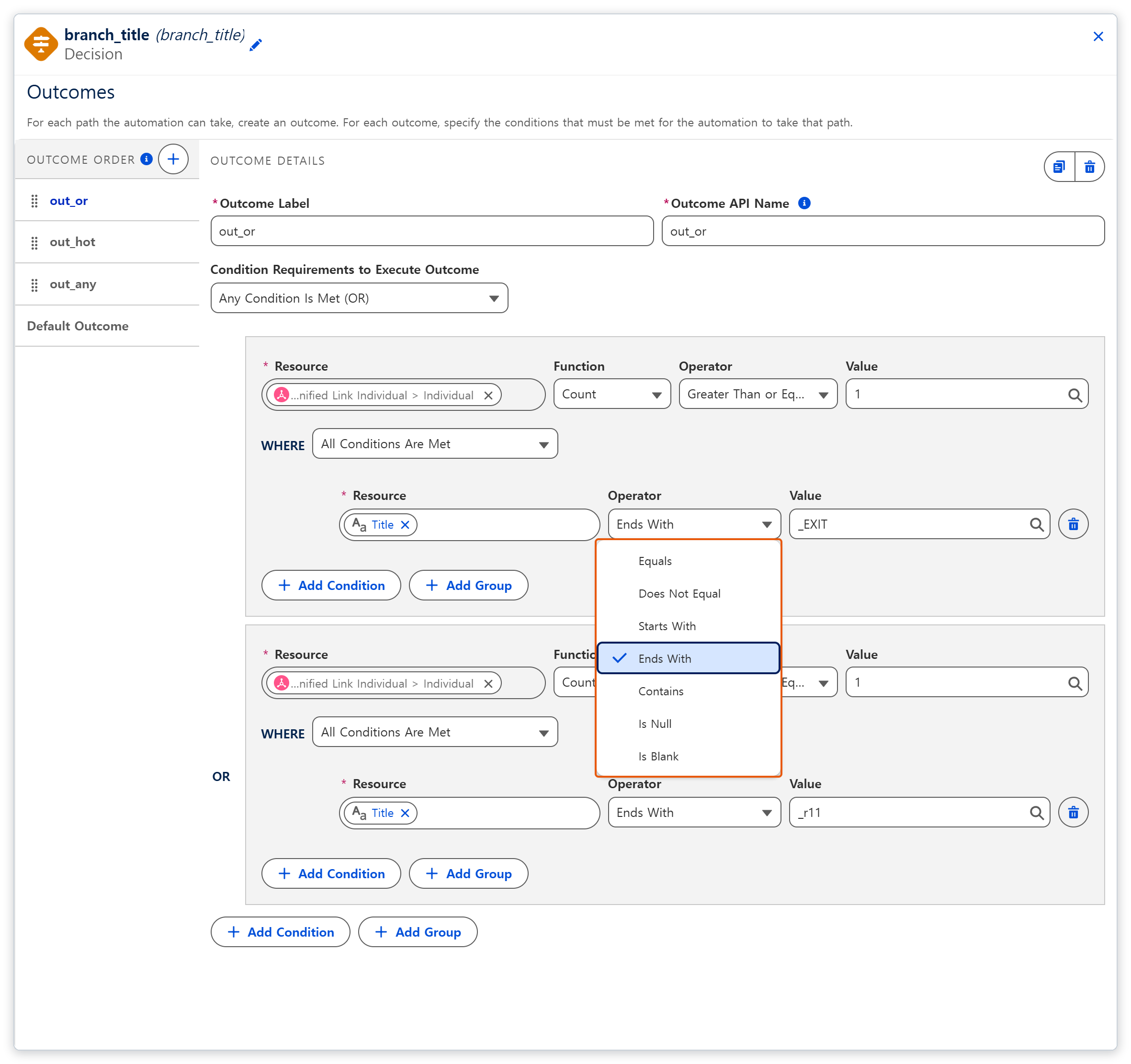Add a new outcome with the plus button
The image size is (1131, 1064).
pos(173,159)
